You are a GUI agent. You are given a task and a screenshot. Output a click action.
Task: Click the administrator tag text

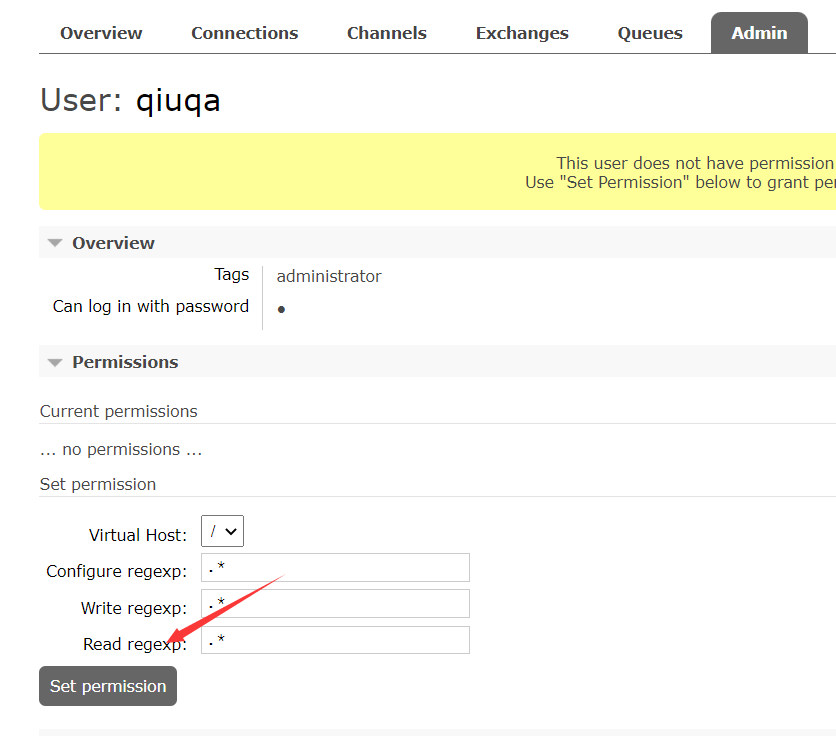pos(328,276)
